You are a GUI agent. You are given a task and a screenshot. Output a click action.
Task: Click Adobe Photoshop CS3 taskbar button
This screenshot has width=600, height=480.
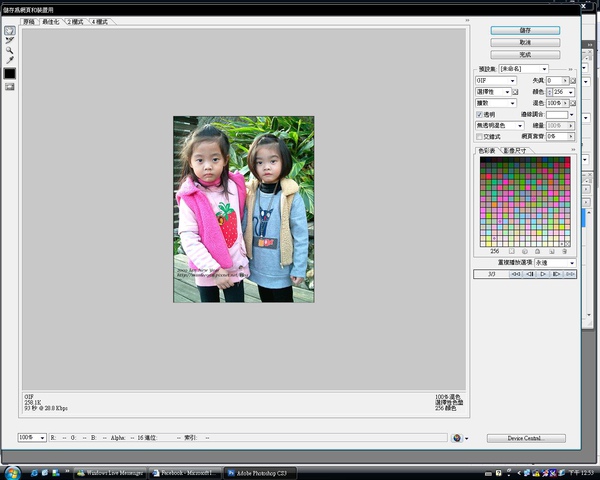click(260, 473)
